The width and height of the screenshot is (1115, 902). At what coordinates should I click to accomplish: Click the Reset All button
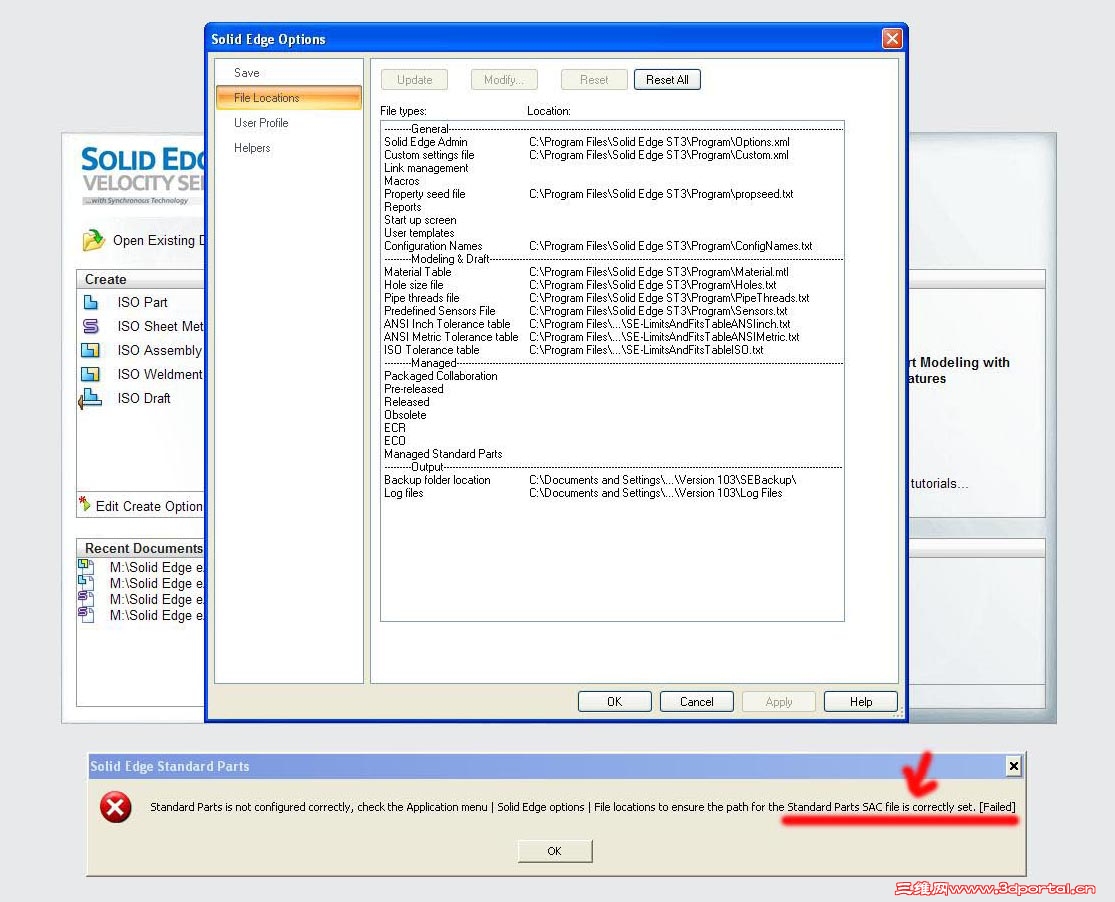(667, 80)
